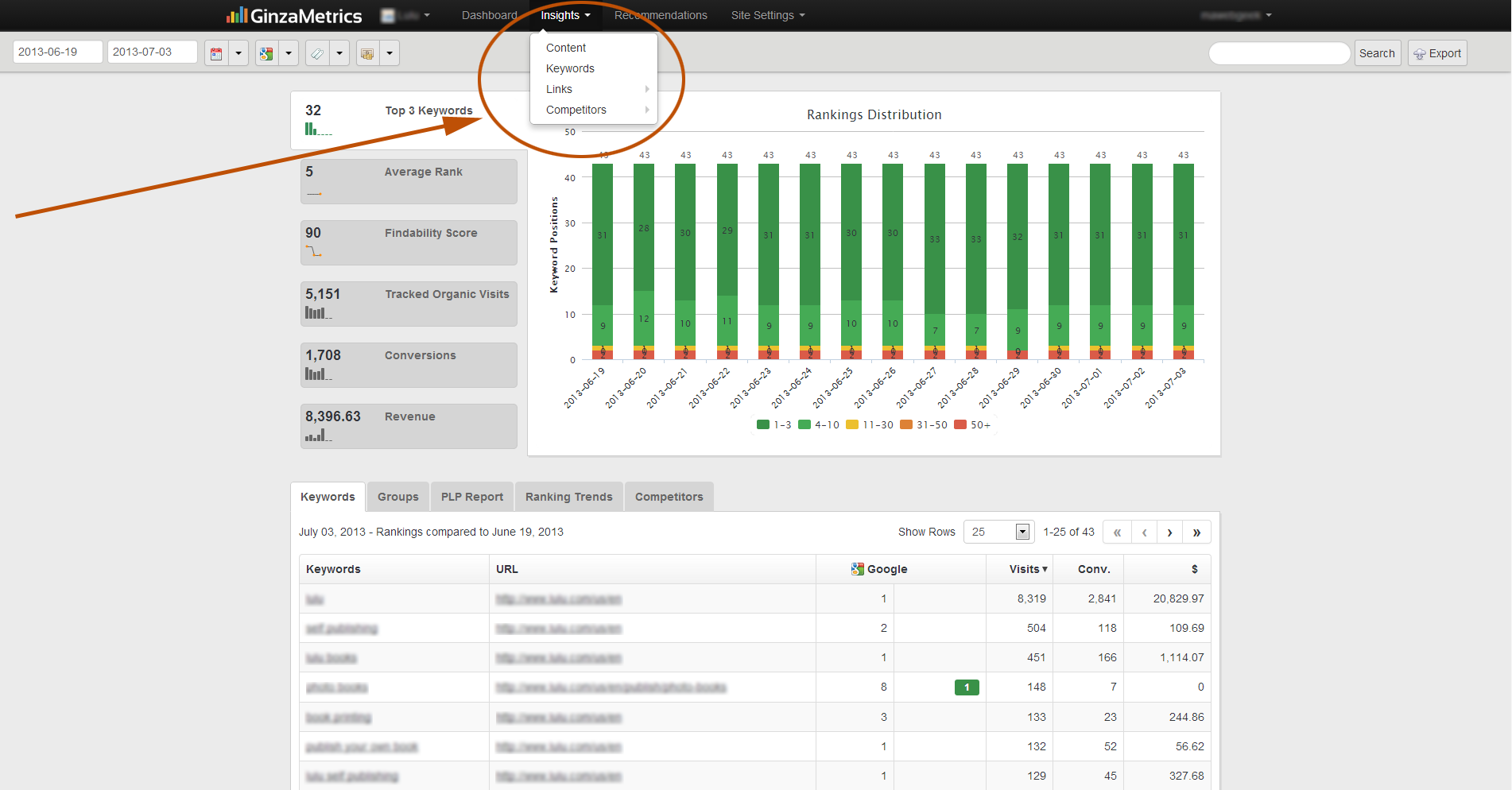1512x790 pixels.
Task: Click the tags filter icon
Action: (x=317, y=53)
